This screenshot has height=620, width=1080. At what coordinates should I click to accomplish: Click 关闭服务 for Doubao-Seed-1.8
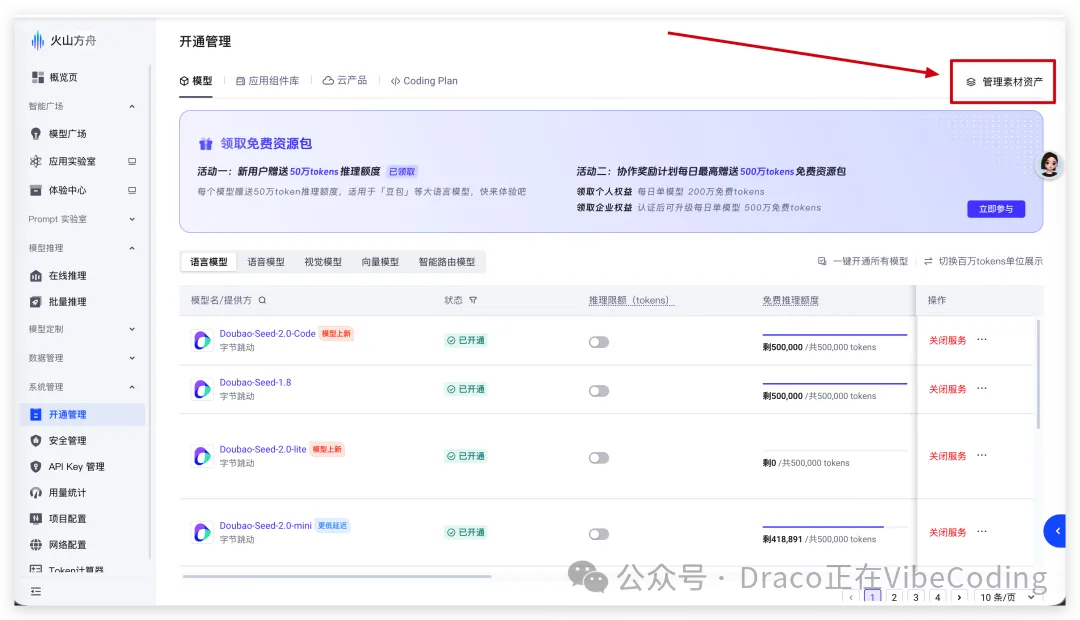pos(948,389)
